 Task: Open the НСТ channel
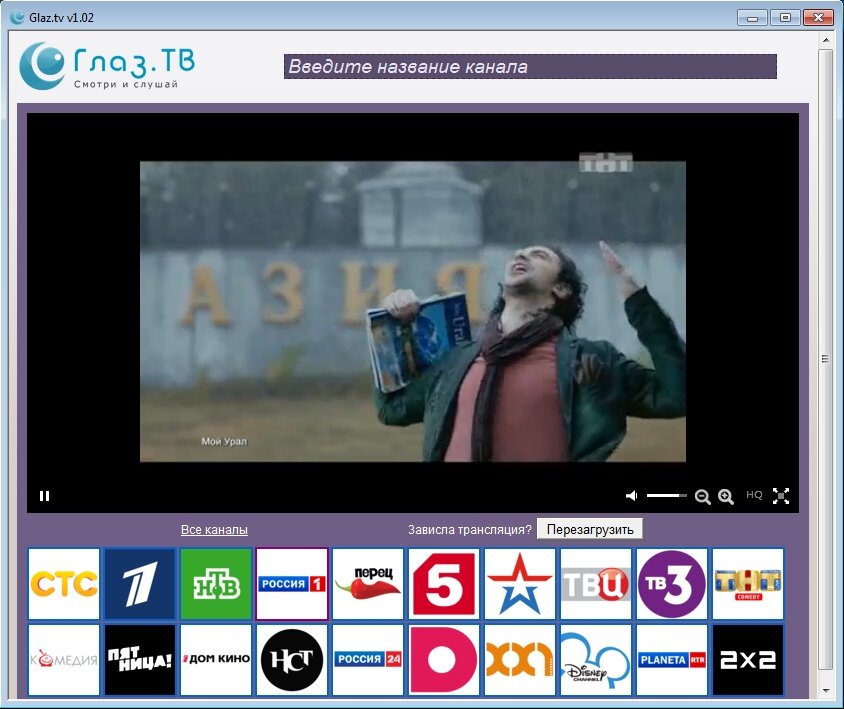(x=292, y=660)
